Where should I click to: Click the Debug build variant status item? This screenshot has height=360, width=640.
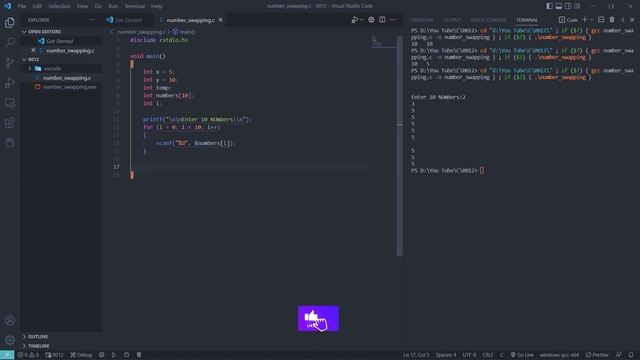[81, 355]
